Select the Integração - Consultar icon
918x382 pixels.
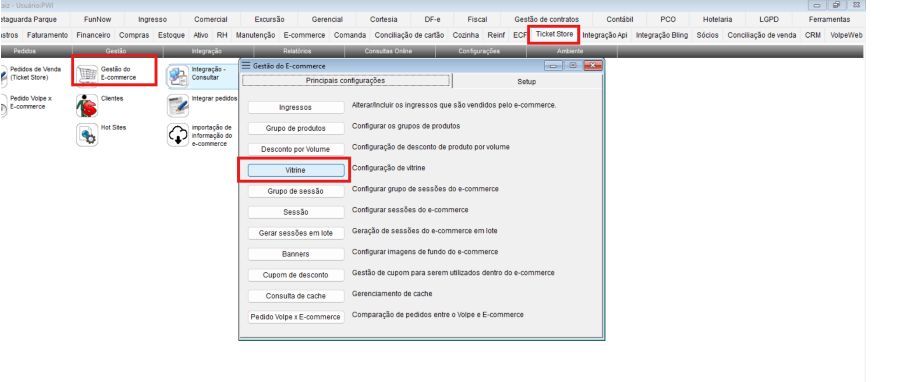177,76
